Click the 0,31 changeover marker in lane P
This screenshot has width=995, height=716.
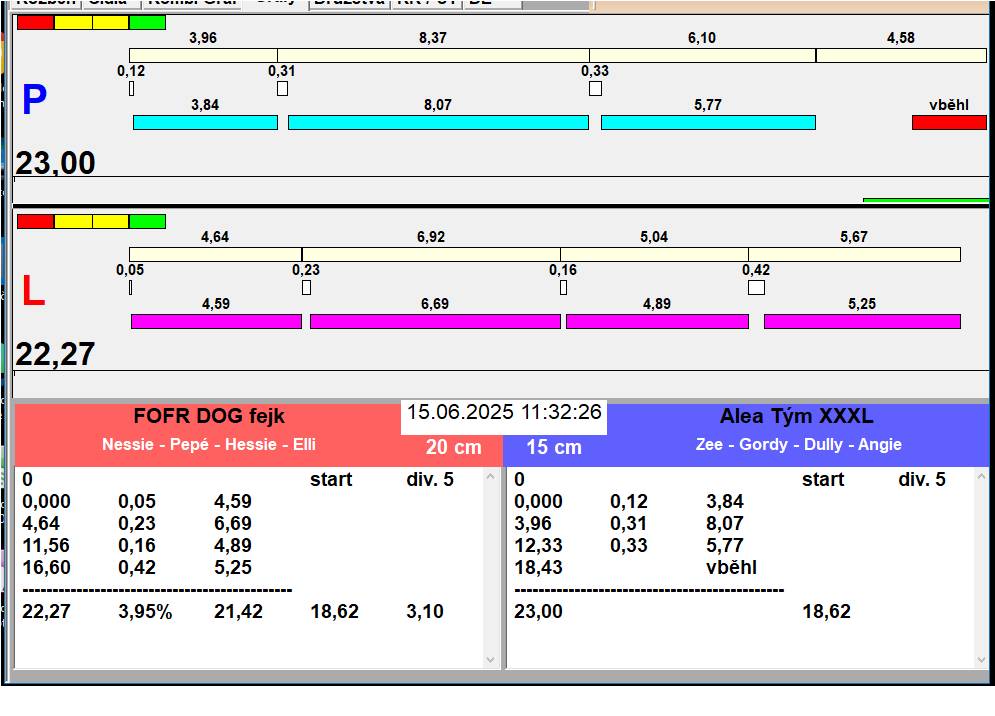pos(282,89)
